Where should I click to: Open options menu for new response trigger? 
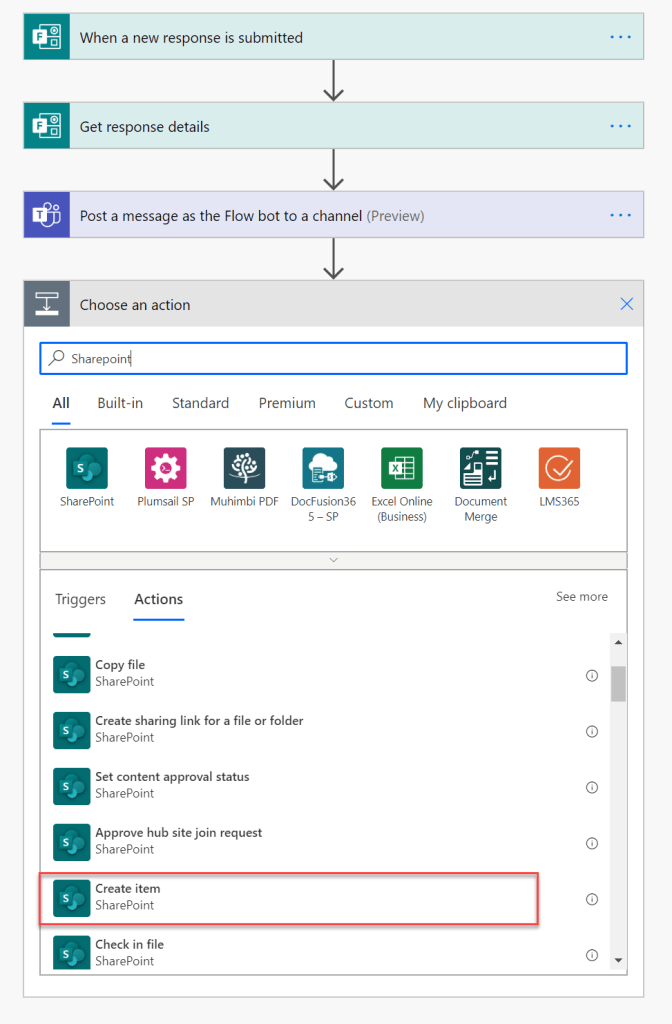pyautogui.click(x=620, y=37)
